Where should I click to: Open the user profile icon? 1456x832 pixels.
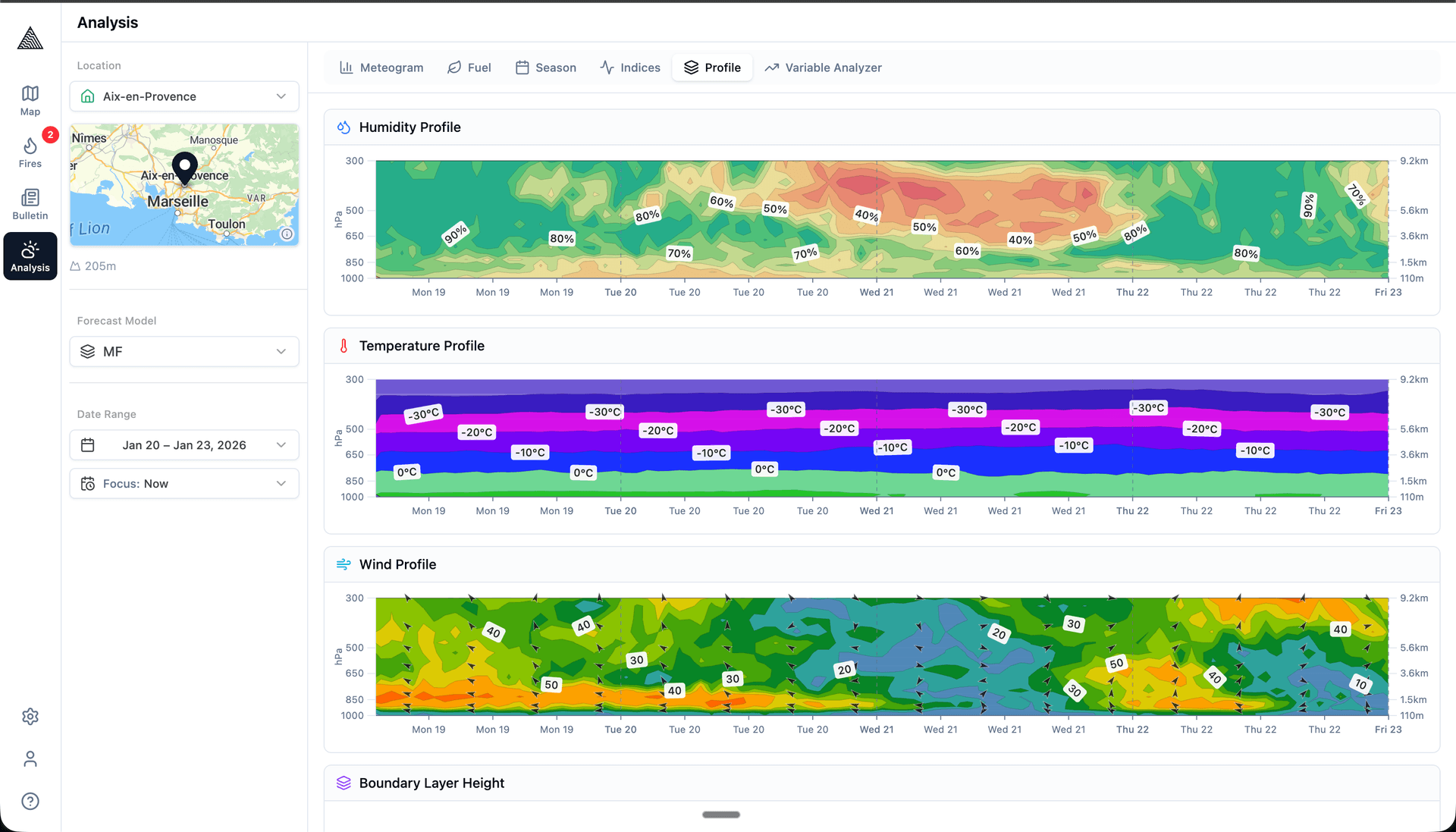pyautogui.click(x=30, y=758)
